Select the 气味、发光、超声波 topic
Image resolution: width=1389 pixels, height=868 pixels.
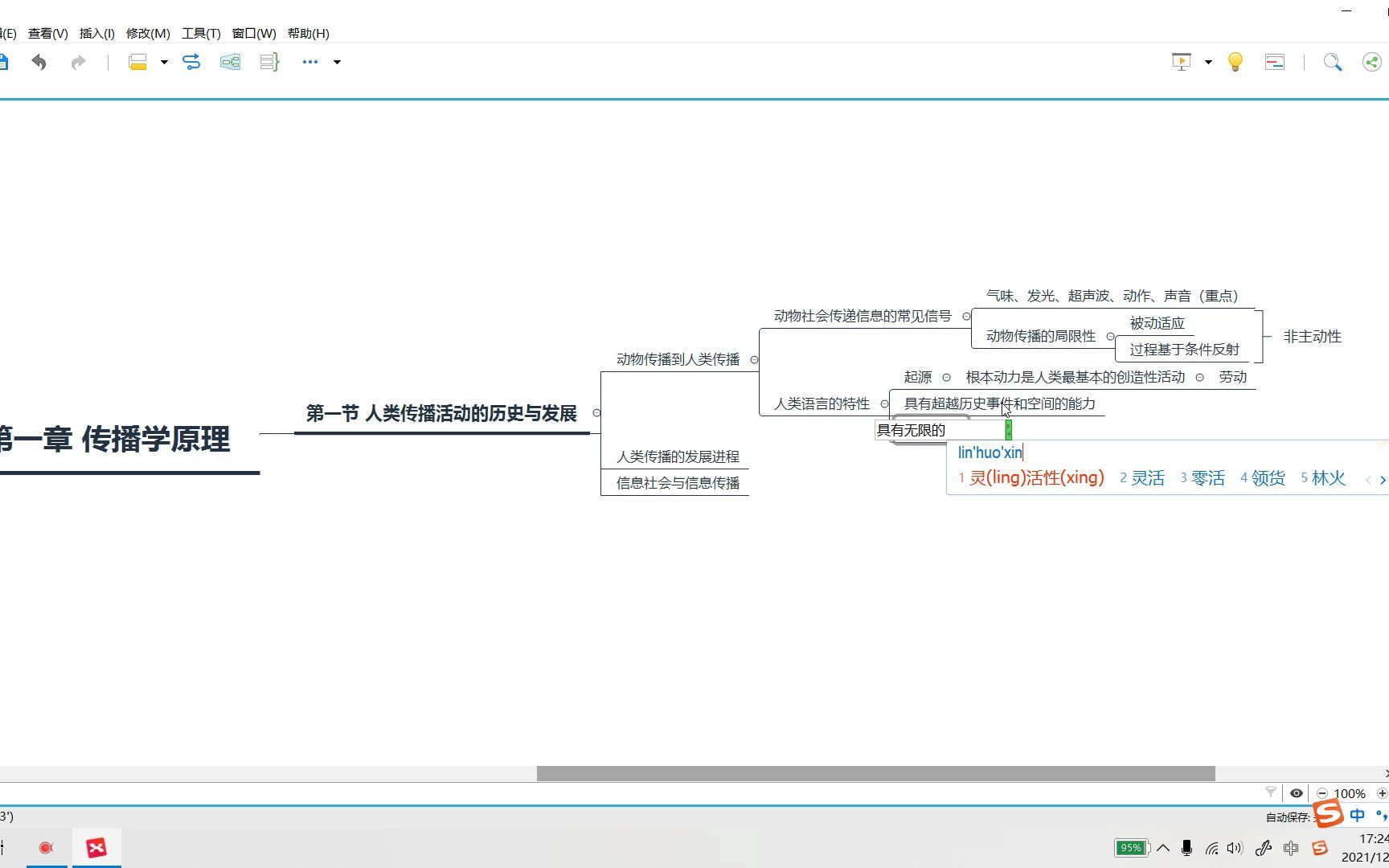1112,296
